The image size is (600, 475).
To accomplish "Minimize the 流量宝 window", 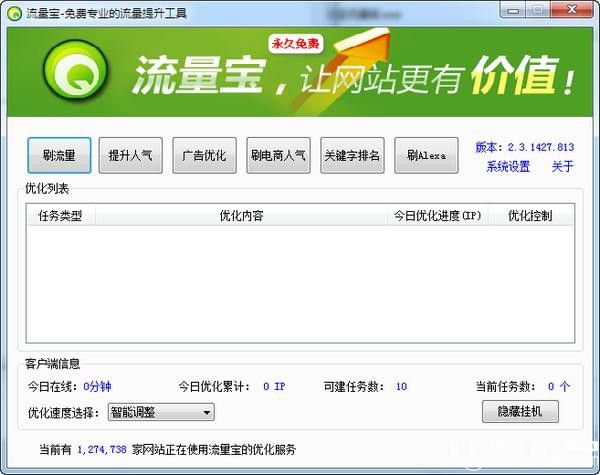I will (513, 11).
